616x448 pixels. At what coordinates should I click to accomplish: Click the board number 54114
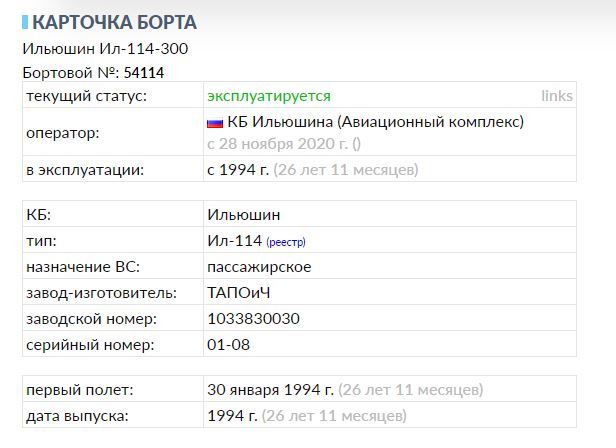(144, 72)
